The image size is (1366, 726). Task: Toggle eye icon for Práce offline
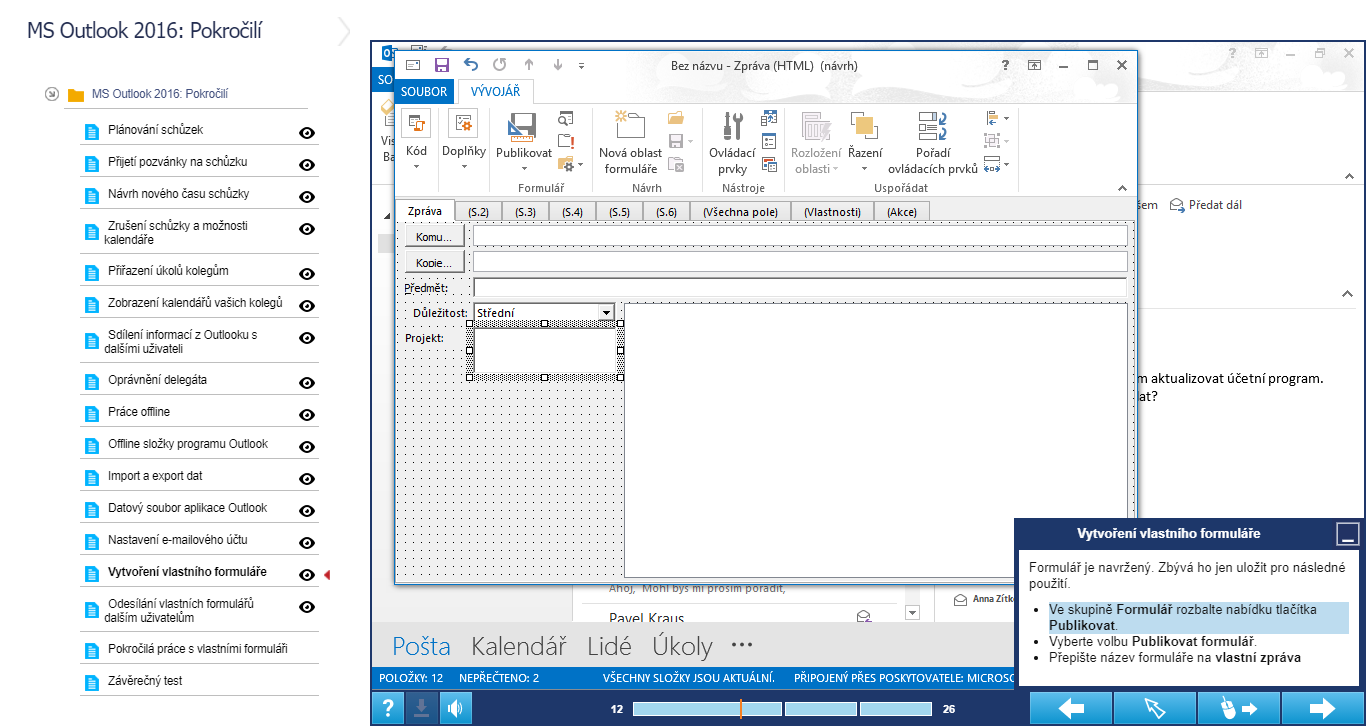(307, 415)
